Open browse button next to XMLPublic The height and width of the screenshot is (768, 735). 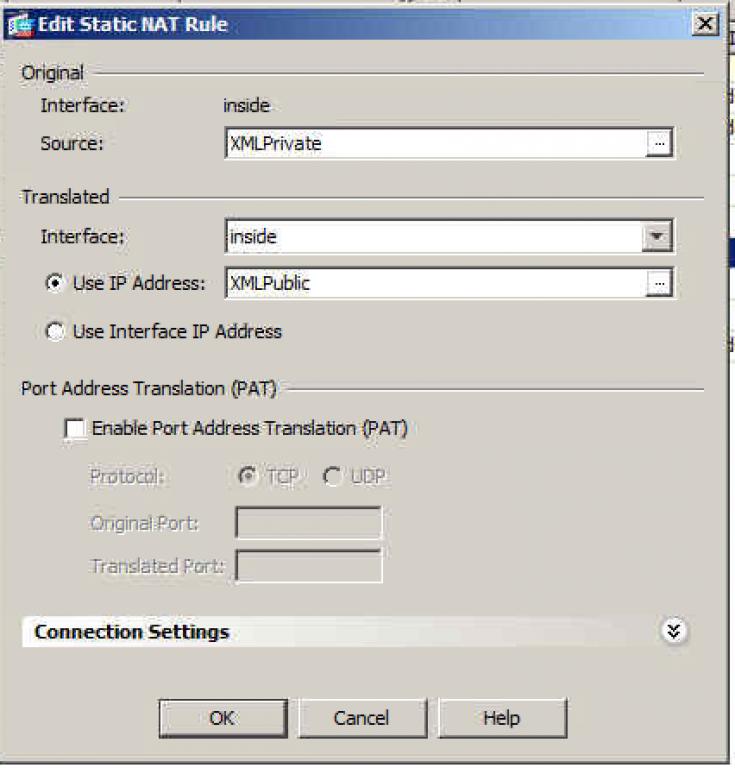[658, 284]
